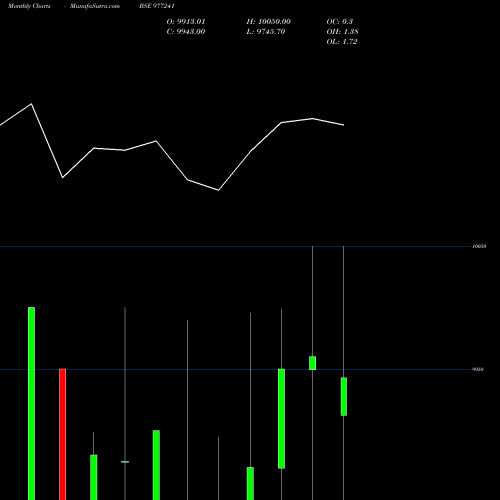Click the 'OL: 1.72' reading
This screenshot has width=500, height=500.
[x=342, y=42]
